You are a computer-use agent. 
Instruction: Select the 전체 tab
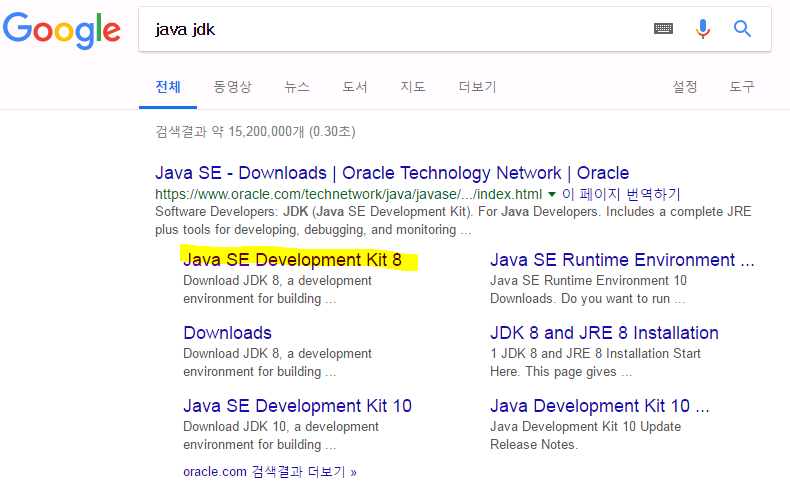coord(168,87)
